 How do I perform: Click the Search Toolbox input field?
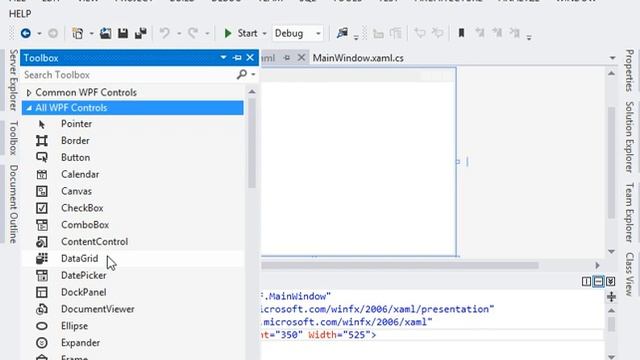[129, 75]
